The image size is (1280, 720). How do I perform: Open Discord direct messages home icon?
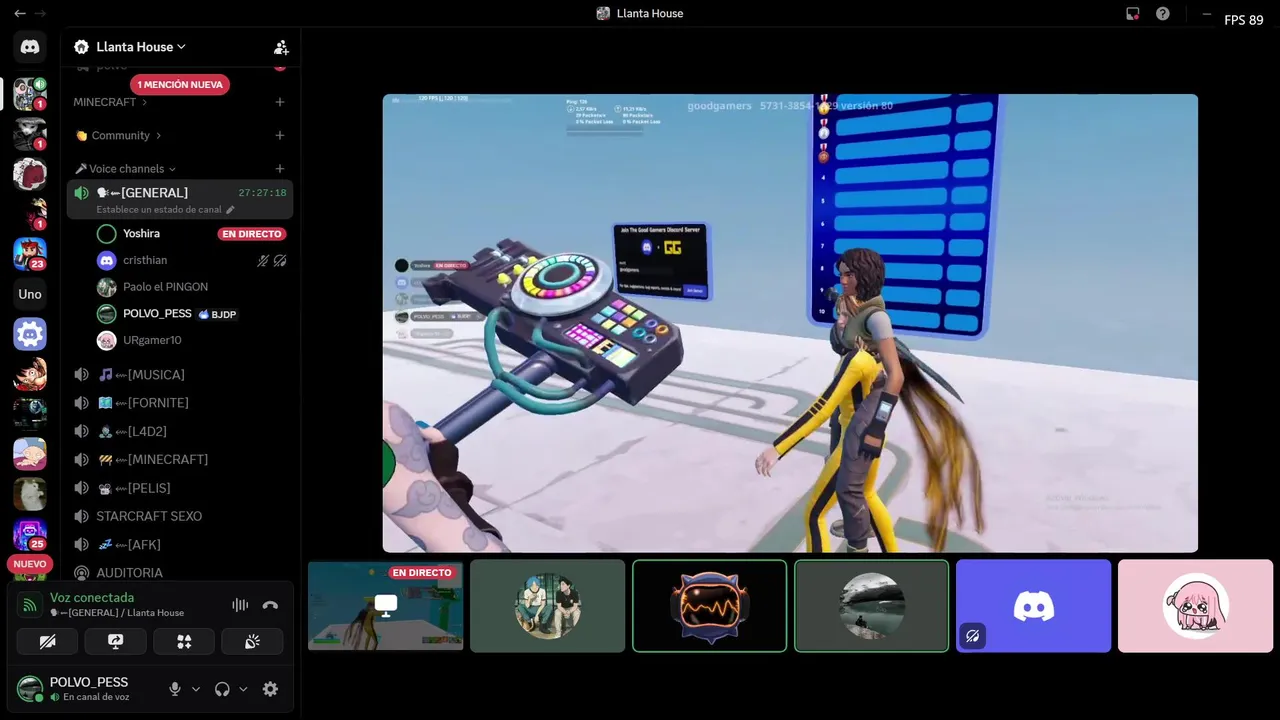coord(30,47)
